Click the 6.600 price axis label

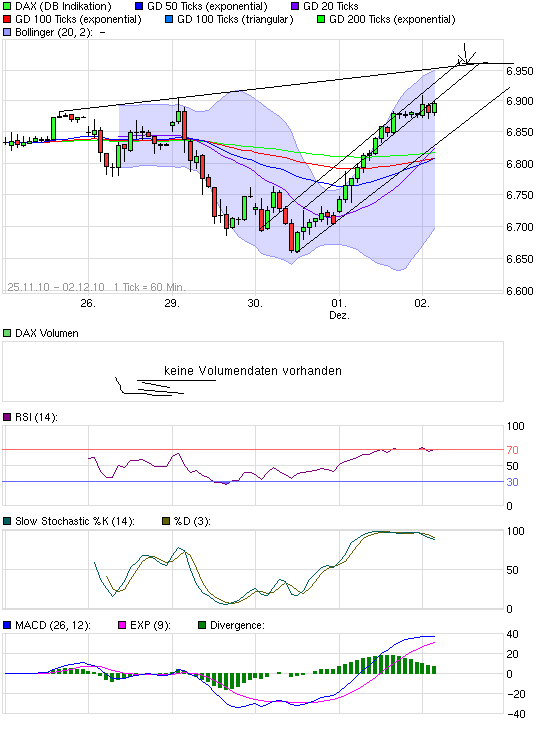coord(520,291)
